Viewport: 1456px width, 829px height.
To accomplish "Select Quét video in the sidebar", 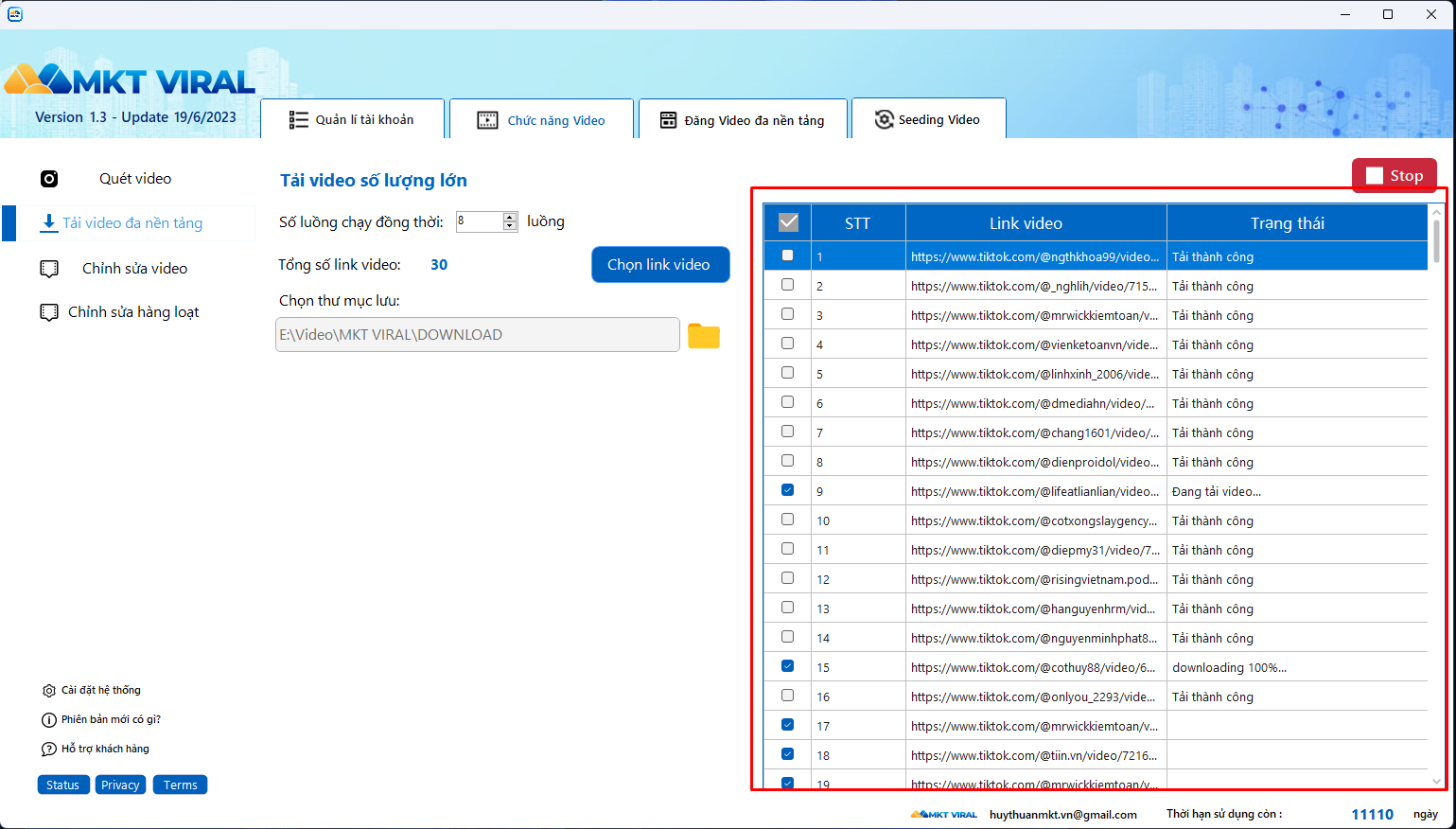I will click(x=135, y=179).
